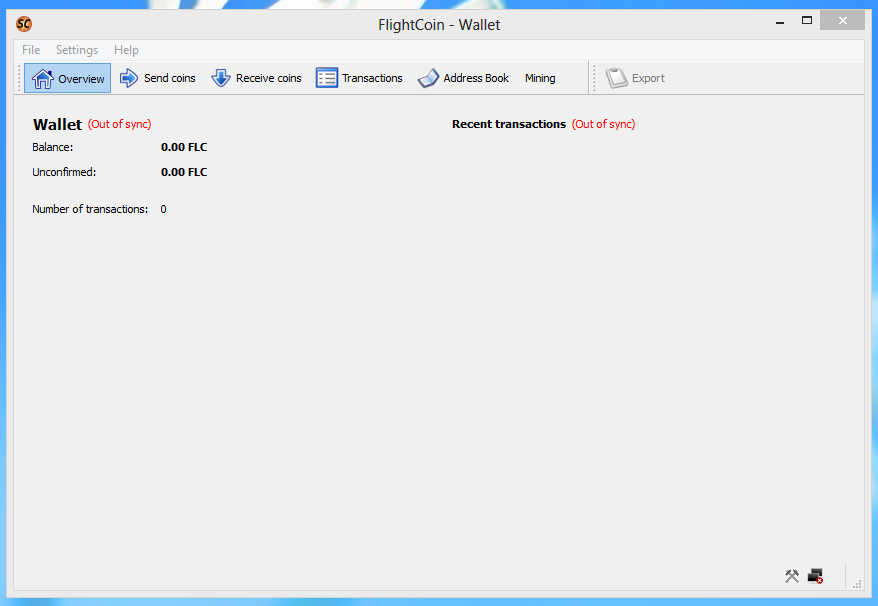Click the Balance value 0.00 FLC
Viewport: 878px width, 606px height.
184,147
